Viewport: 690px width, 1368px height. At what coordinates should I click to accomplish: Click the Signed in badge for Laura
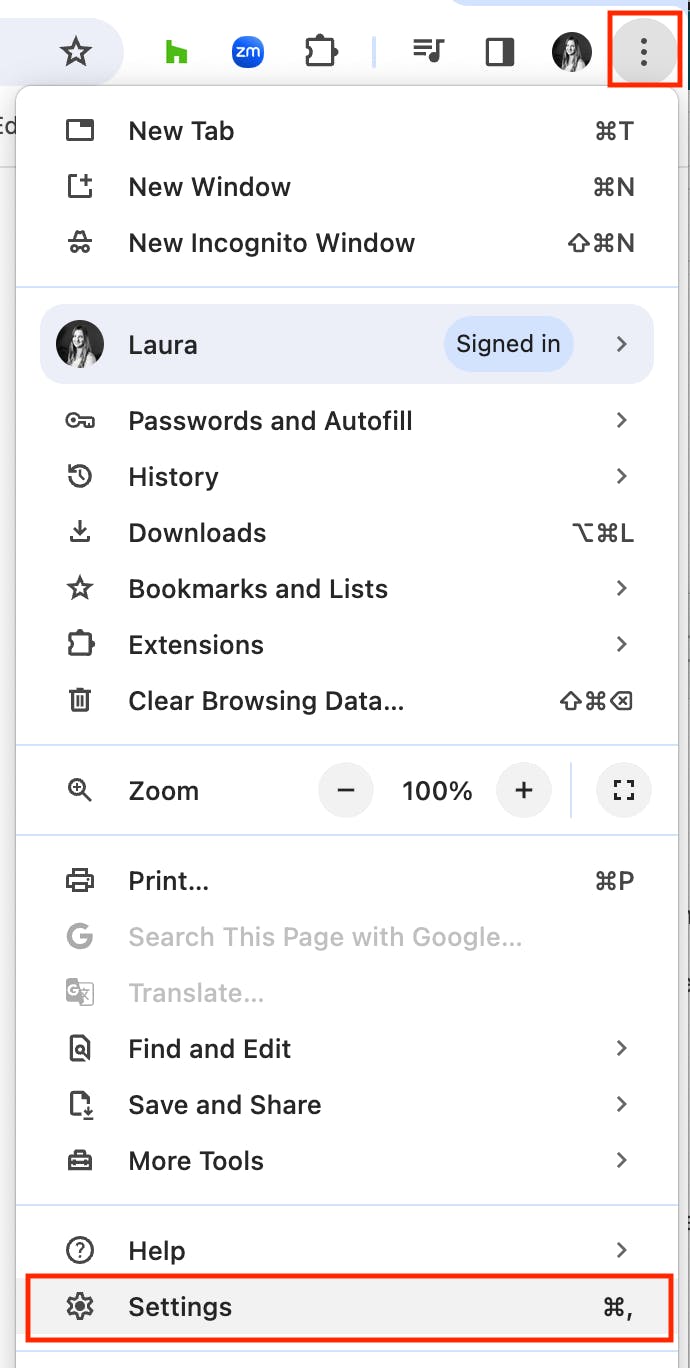click(508, 345)
